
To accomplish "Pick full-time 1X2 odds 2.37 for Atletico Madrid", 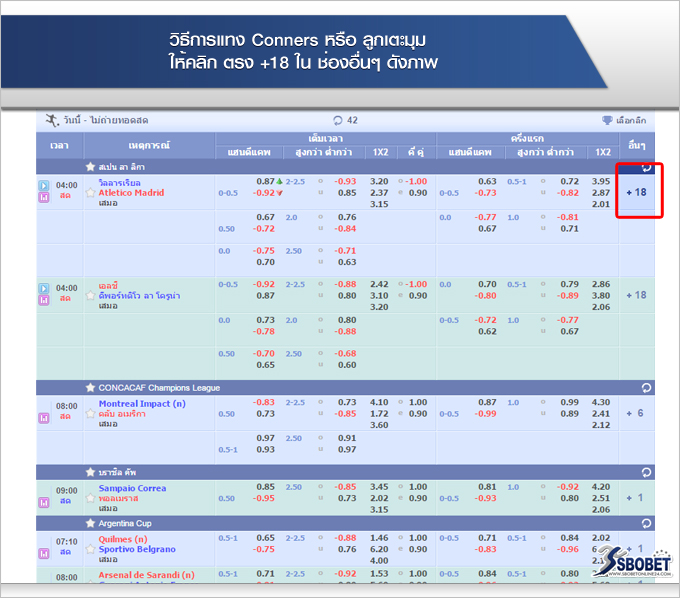I will pos(379,193).
